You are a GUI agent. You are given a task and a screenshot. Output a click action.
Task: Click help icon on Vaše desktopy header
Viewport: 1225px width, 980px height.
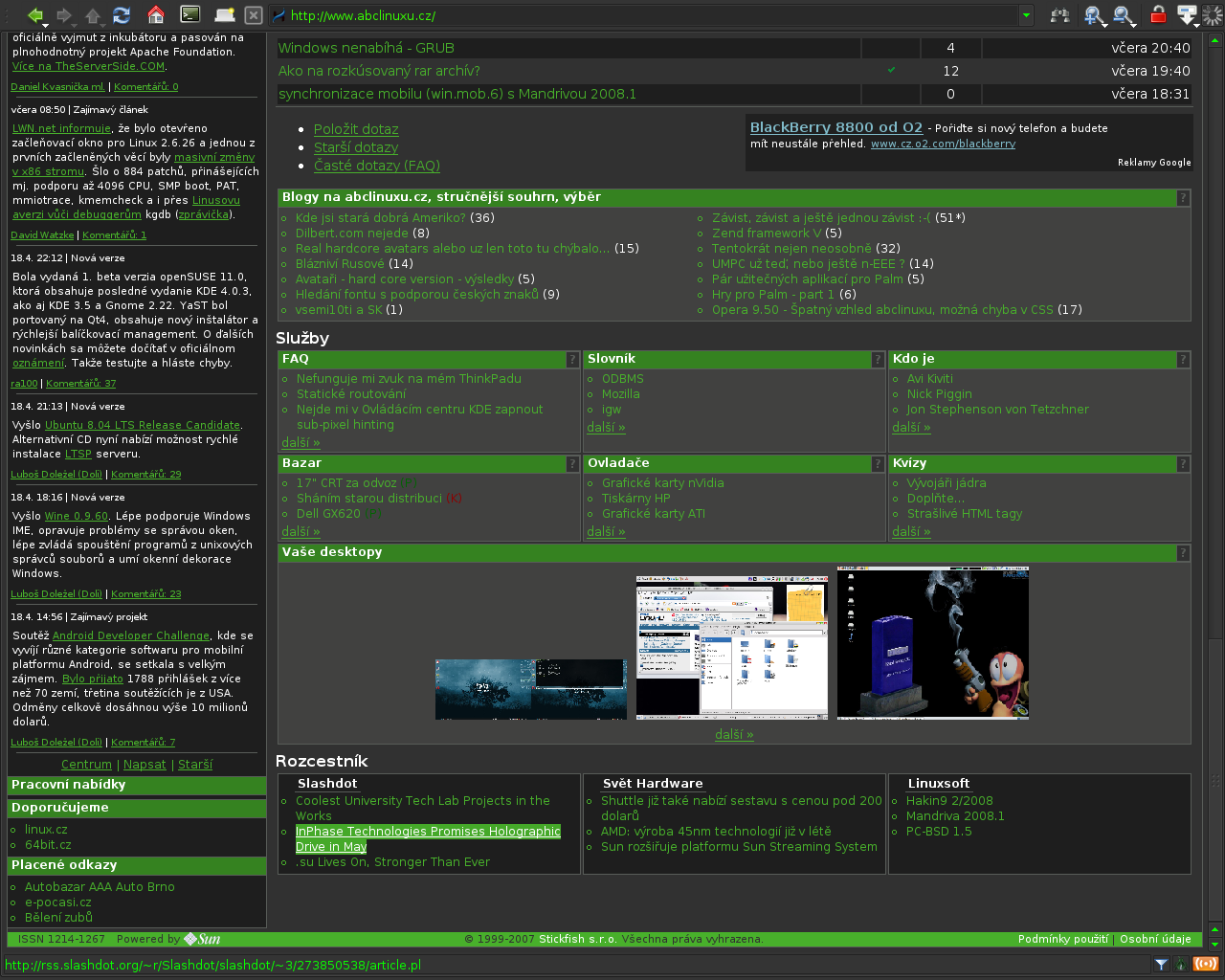(x=1183, y=553)
